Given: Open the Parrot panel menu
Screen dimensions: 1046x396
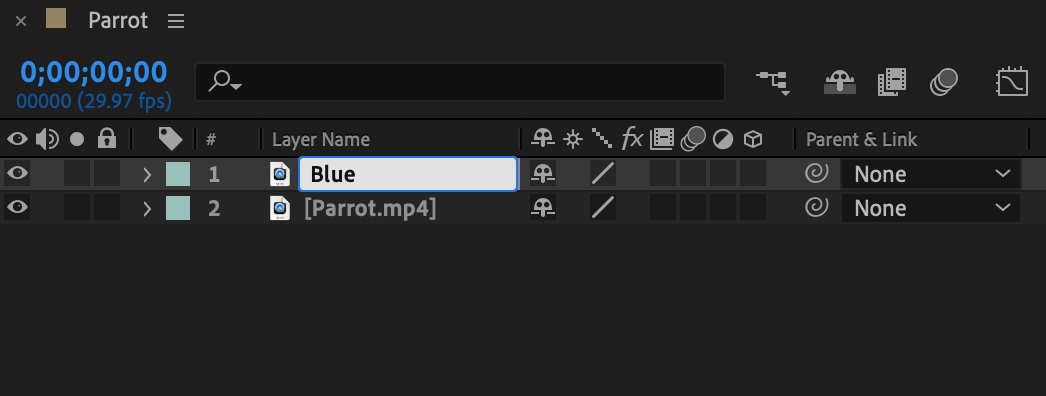Looking at the screenshot, I should click(x=176, y=21).
